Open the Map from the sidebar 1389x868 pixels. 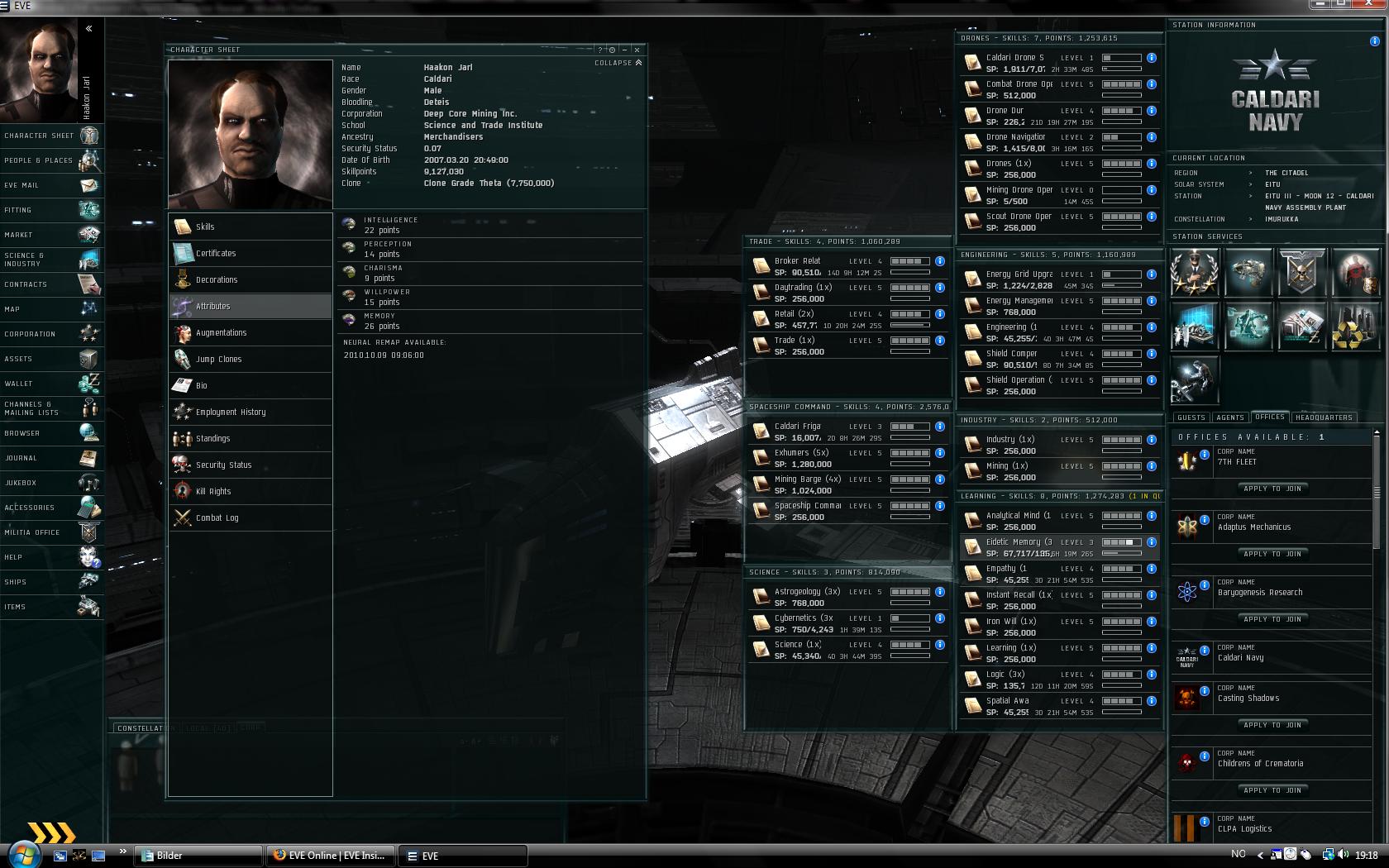tap(51, 309)
